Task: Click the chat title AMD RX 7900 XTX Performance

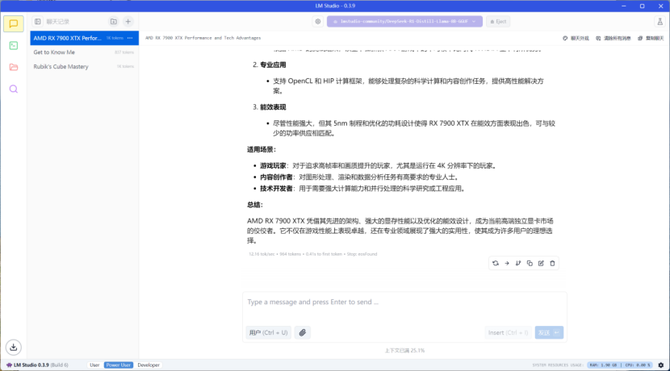Action: tap(203, 38)
